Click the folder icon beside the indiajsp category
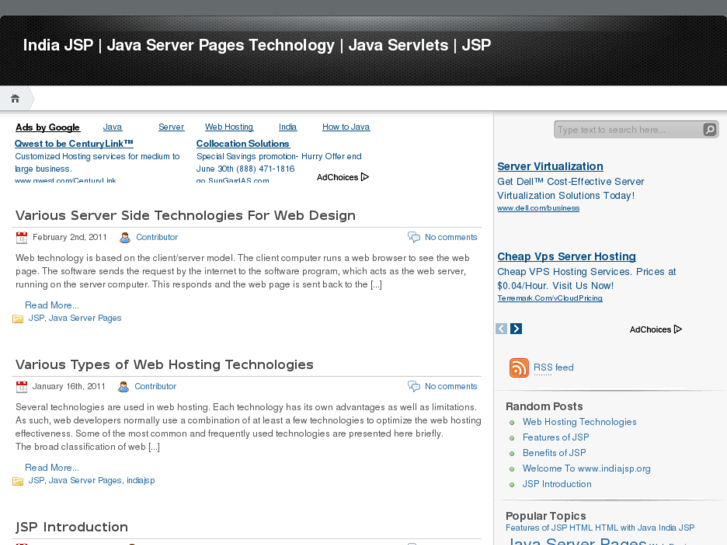 click(18, 481)
